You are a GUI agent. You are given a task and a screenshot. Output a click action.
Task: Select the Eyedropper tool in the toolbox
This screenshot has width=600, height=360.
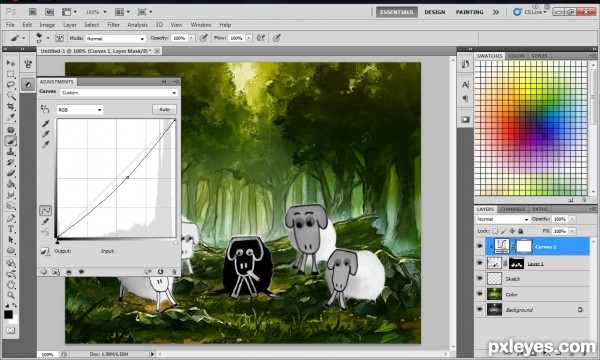(11, 117)
